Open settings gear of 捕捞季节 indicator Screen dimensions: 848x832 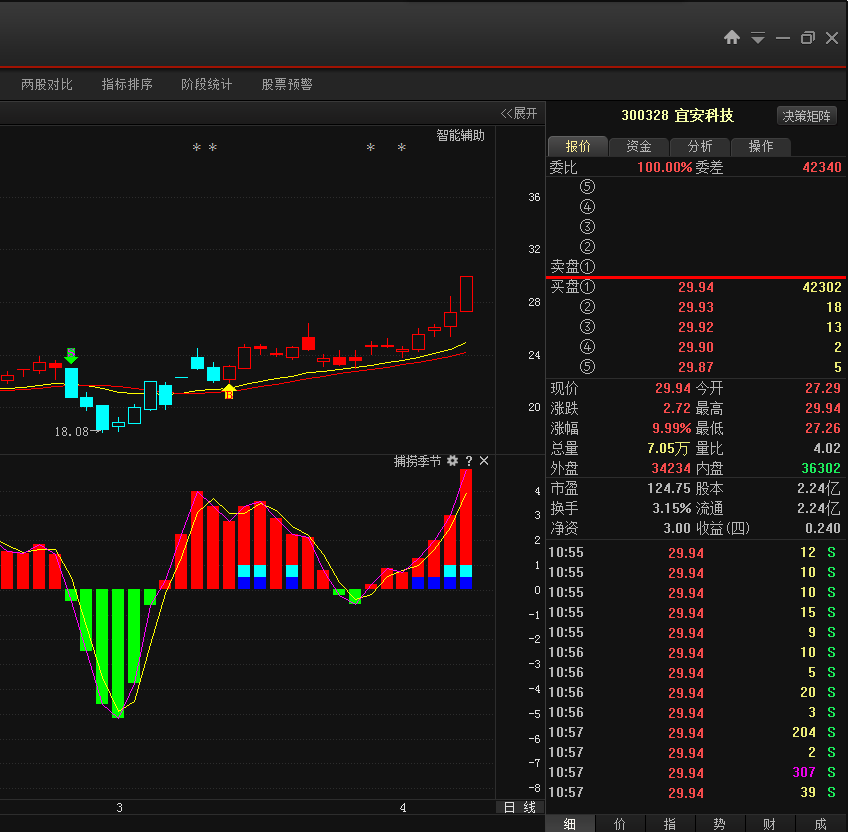tap(453, 460)
